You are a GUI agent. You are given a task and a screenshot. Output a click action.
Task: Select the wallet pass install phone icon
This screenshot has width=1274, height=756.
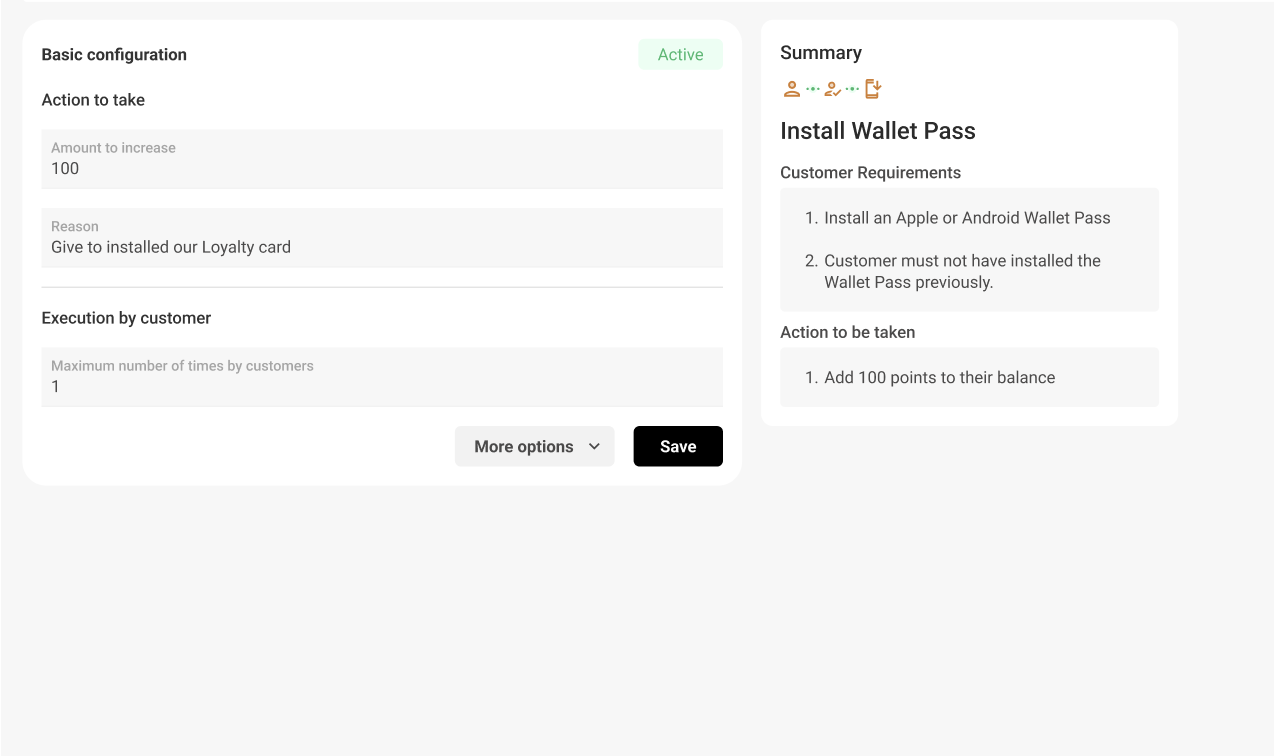tap(872, 88)
